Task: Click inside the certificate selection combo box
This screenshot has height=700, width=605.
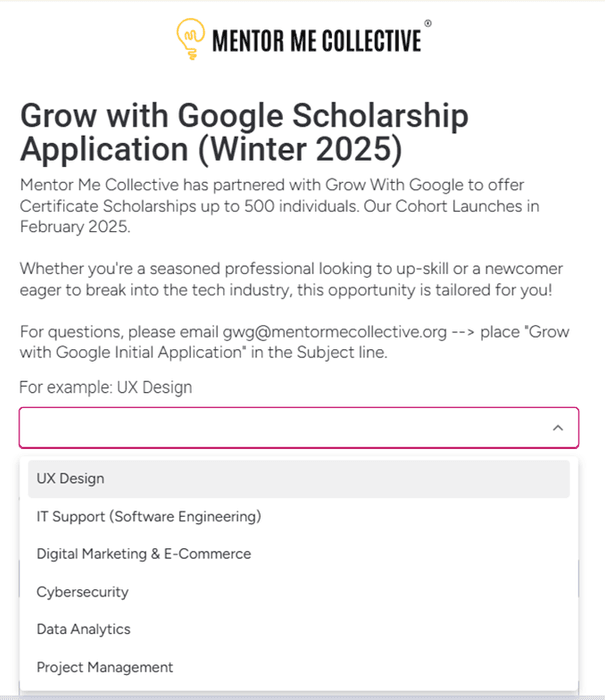Action: pyautogui.click(x=299, y=428)
